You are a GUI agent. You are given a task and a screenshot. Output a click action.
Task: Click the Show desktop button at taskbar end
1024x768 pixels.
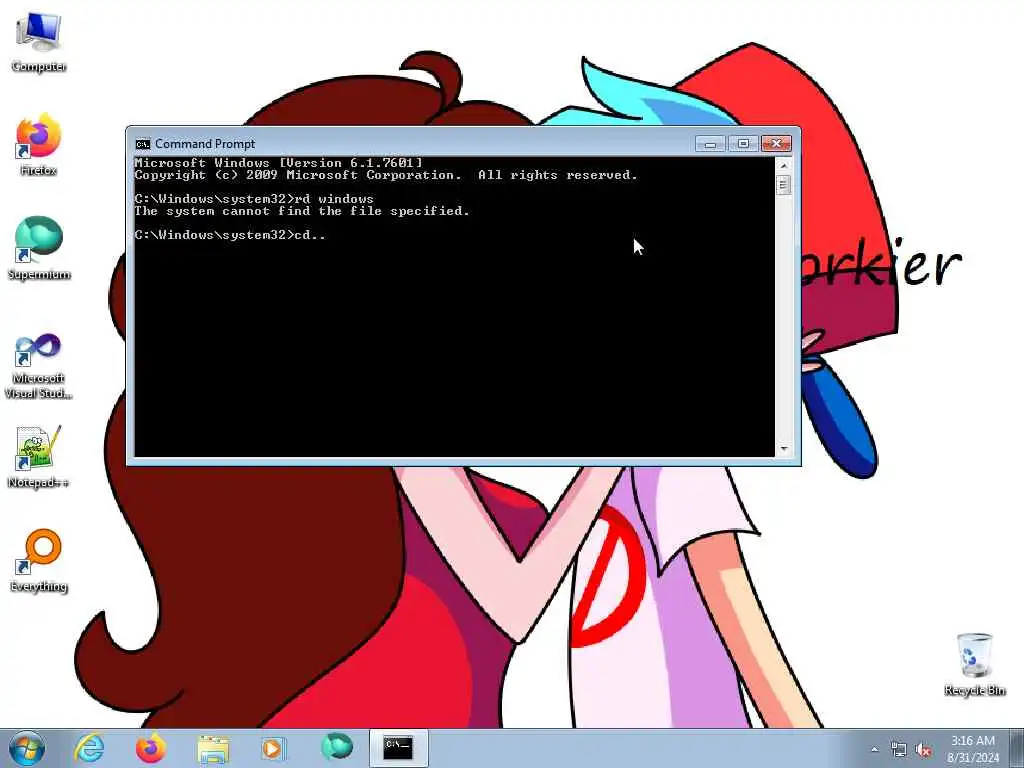pos(1017,748)
